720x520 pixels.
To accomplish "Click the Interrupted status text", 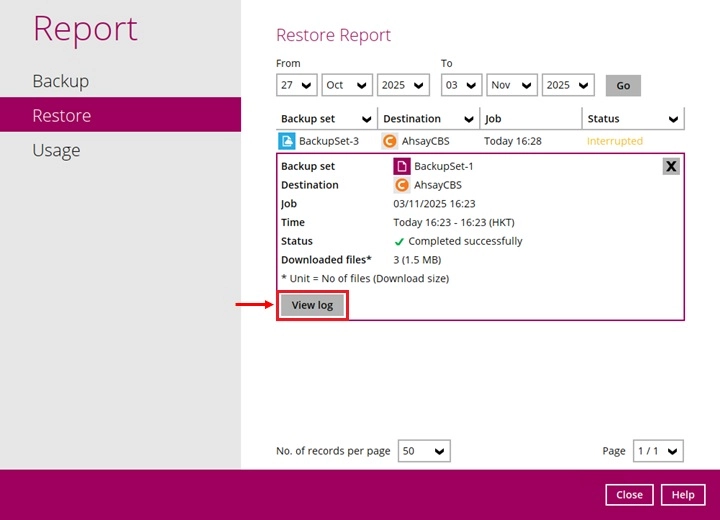I will point(614,141).
